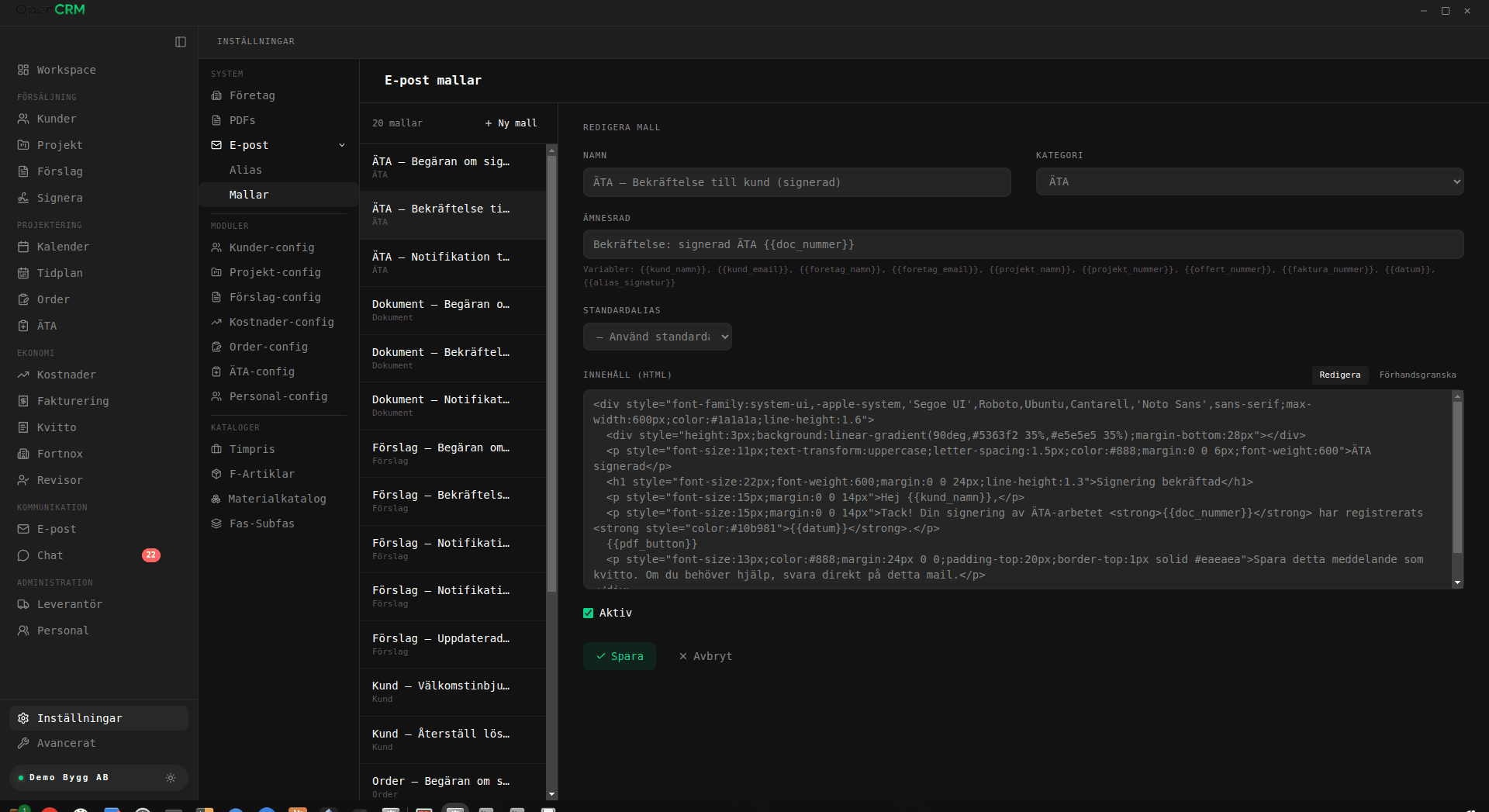Click the Timpris icon in Kataloger
The image size is (1489, 812).
[216, 449]
